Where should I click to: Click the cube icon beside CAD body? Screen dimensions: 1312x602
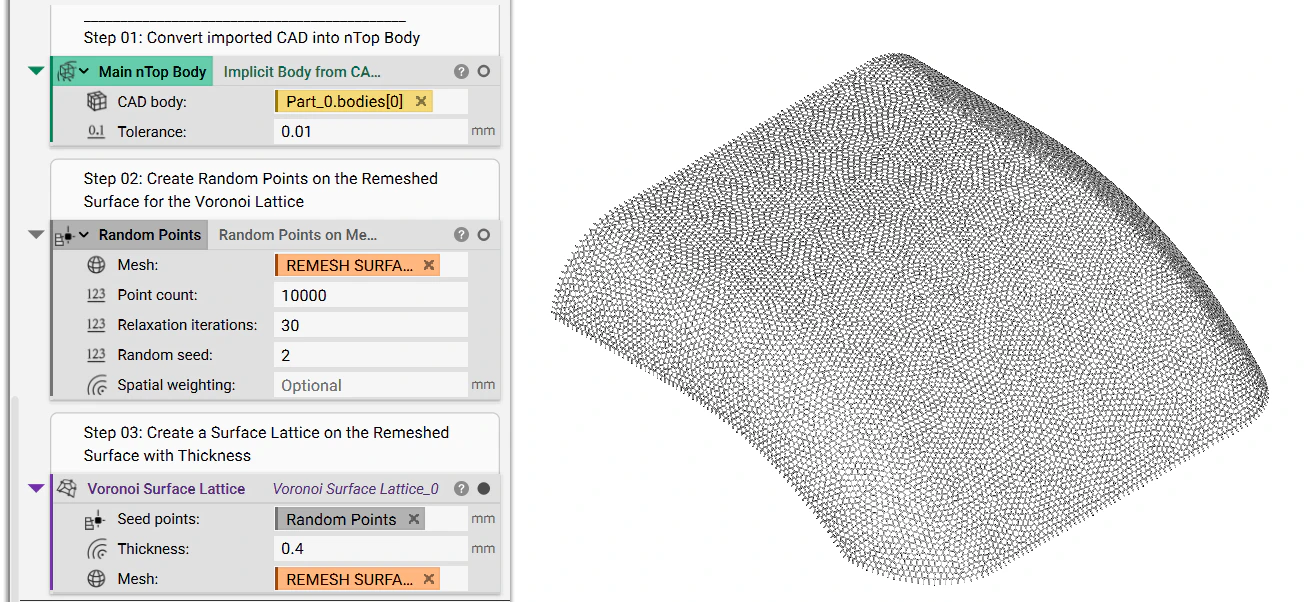tap(95, 102)
